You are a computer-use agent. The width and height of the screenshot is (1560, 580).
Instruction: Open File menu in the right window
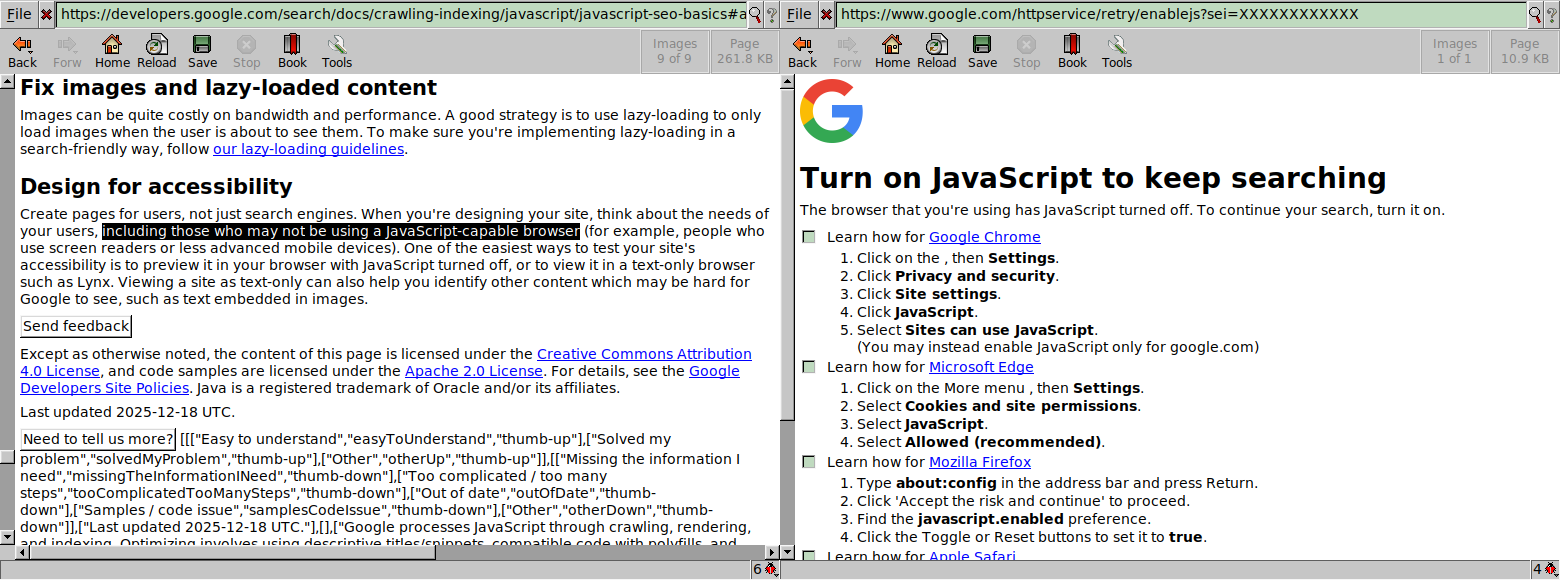click(x=799, y=14)
